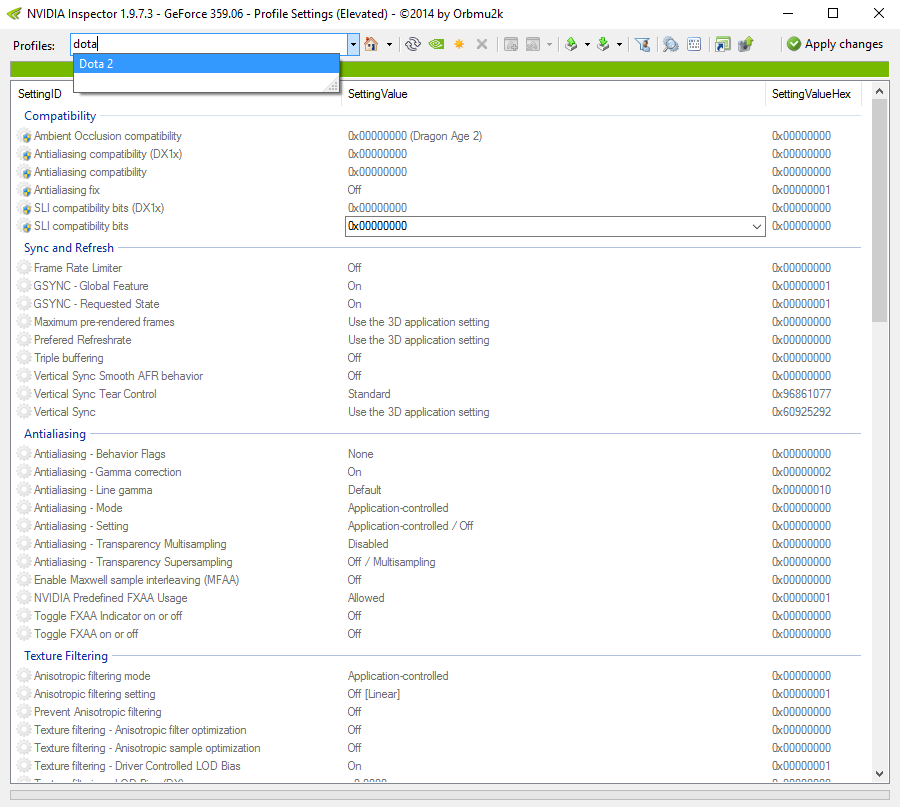900x807 pixels.
Task: Sort by the SettingValue column header
Action: [x=553, y=94]
